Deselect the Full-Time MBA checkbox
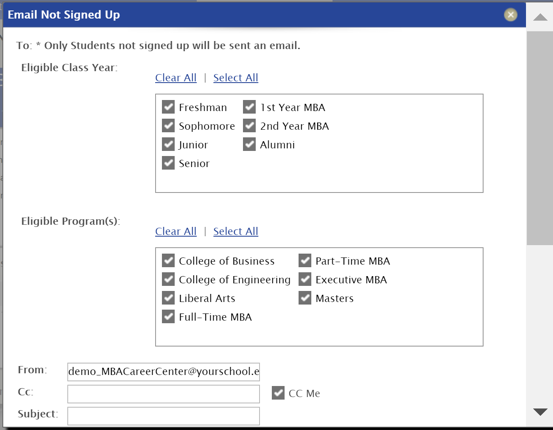This screenshot has height=430, width=553. click(x=168, y=317)
